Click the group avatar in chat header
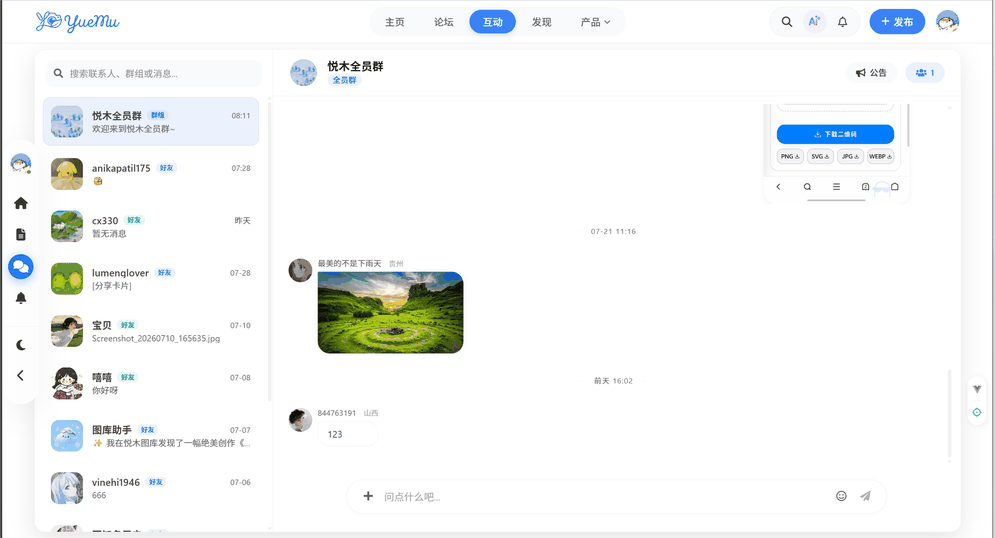 click(x=303, y=72)
